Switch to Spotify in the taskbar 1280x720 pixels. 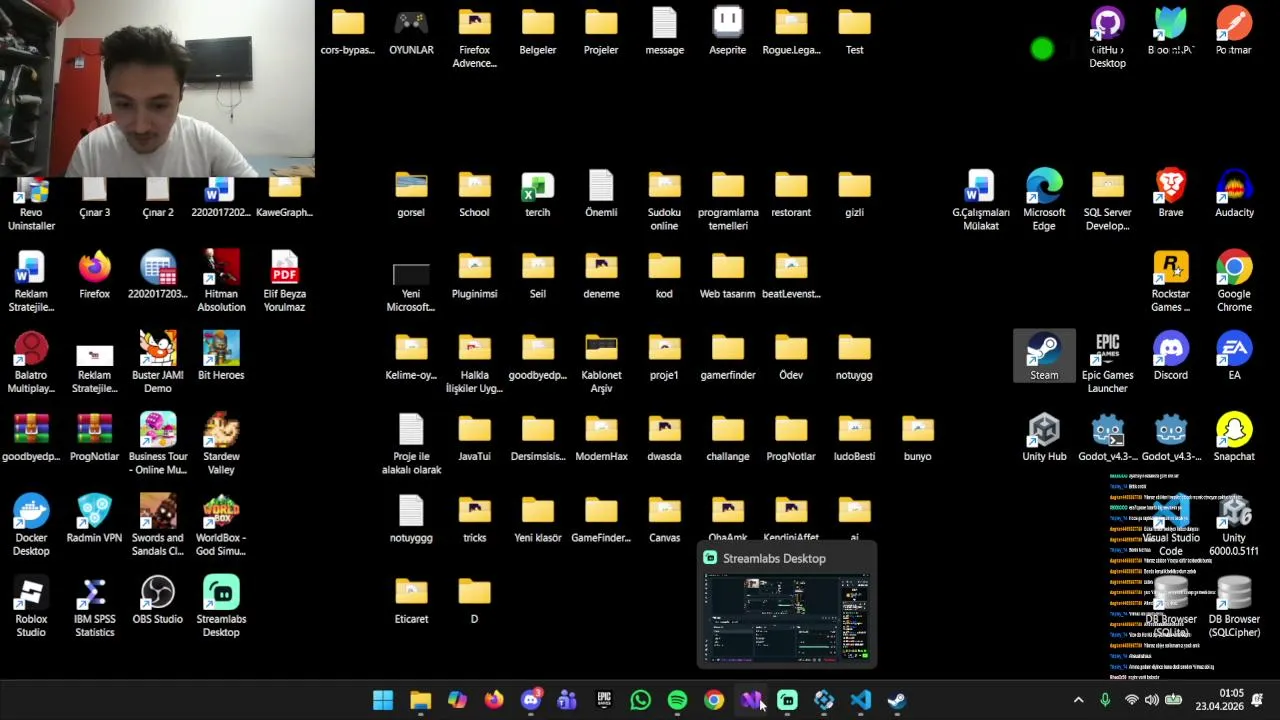pyautogui.click(x=677, y=700)
